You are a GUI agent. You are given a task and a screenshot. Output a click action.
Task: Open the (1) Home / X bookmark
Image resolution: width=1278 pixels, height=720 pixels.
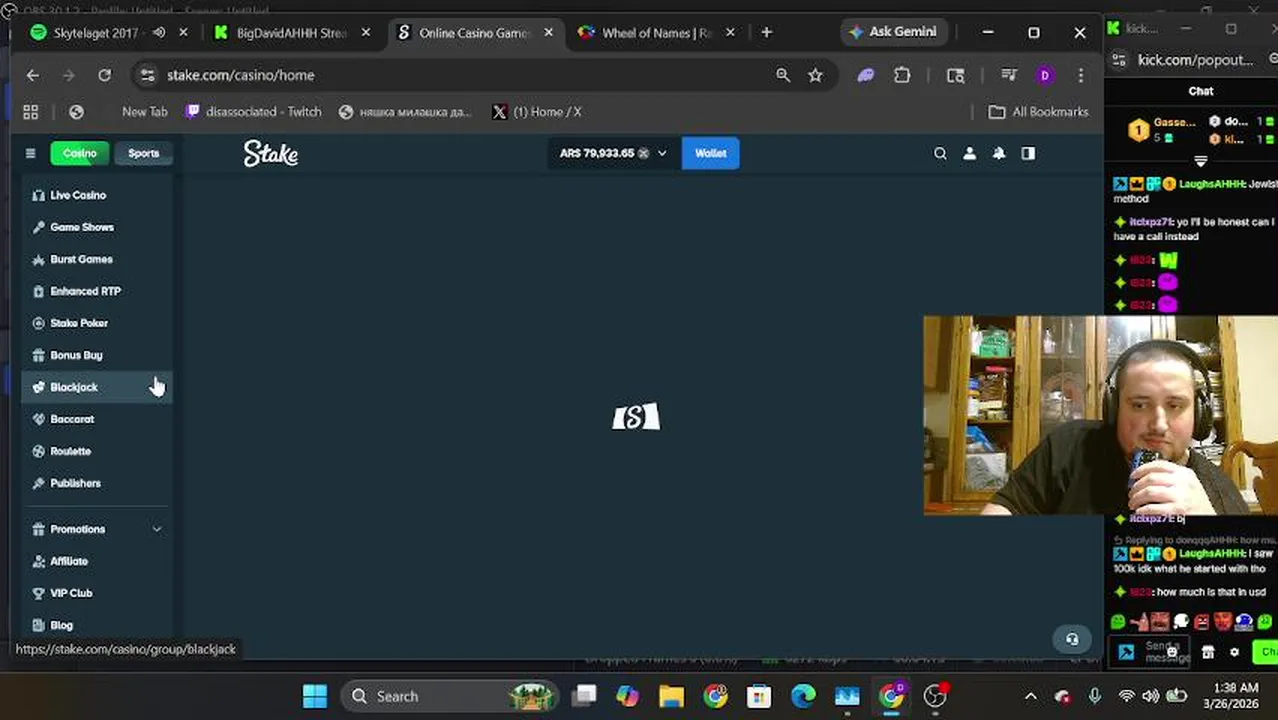pos(537,112)
